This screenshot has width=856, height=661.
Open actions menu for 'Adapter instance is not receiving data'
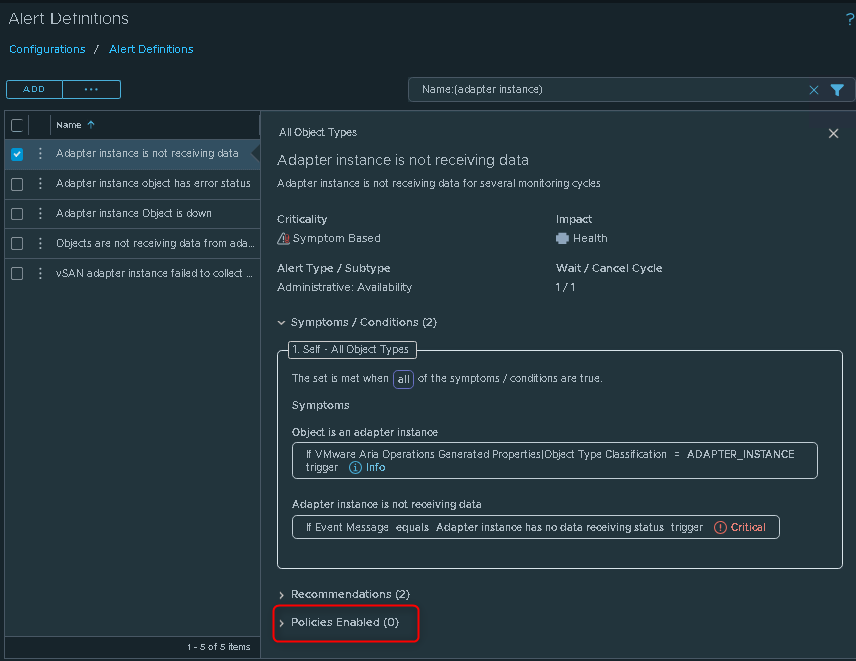point(41,154)
